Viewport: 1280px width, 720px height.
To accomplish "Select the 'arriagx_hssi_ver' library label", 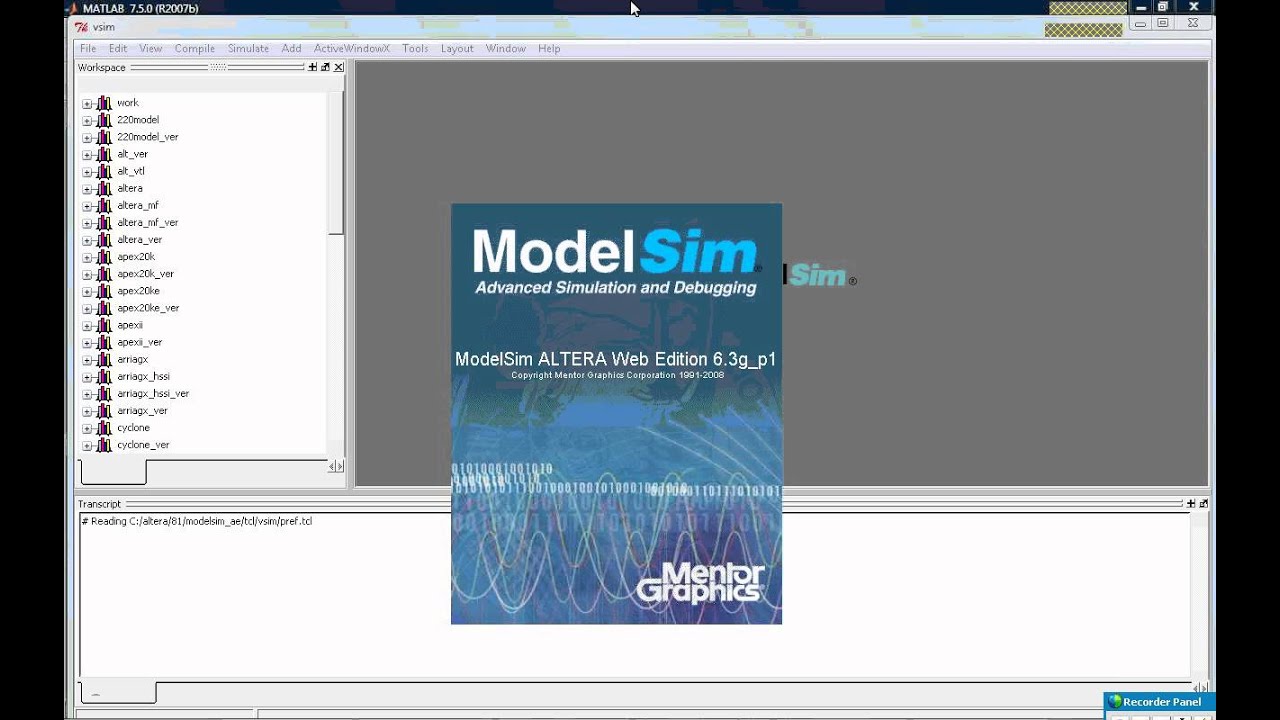I will (153, 393).
